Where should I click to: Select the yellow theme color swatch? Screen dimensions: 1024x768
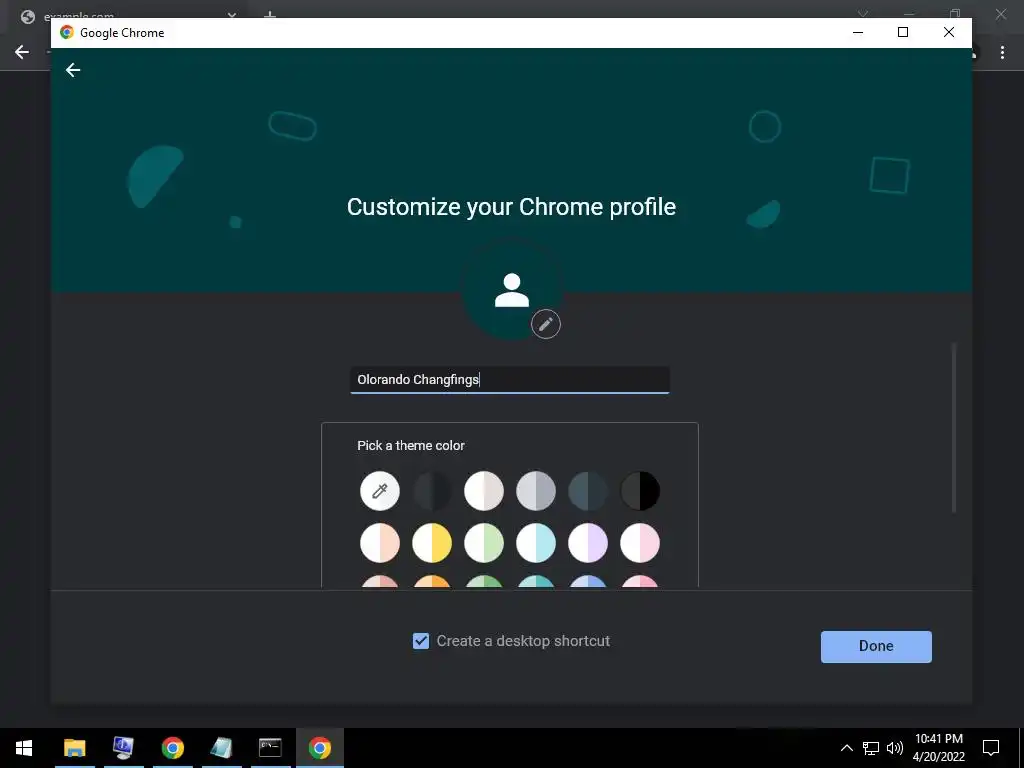432,543
